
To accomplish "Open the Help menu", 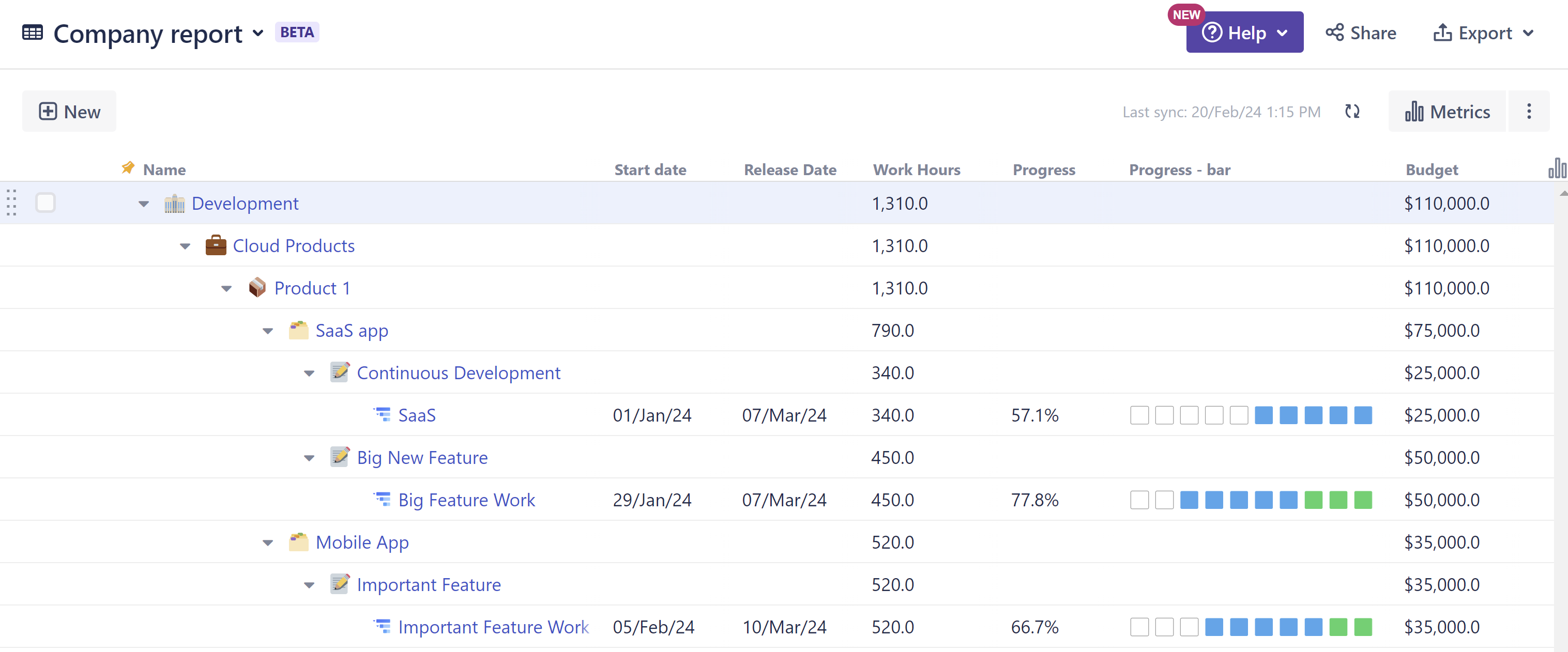I will coord(1244,33).
